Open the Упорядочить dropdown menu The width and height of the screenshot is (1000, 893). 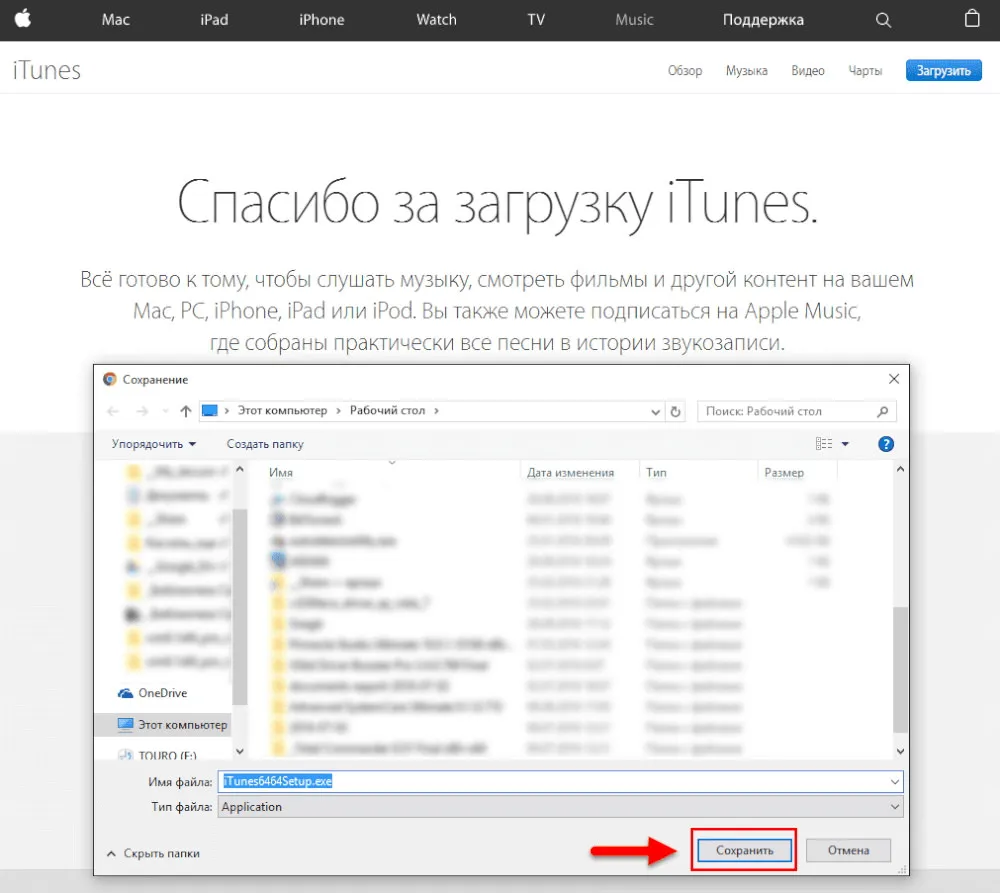(x=154, y=444)
